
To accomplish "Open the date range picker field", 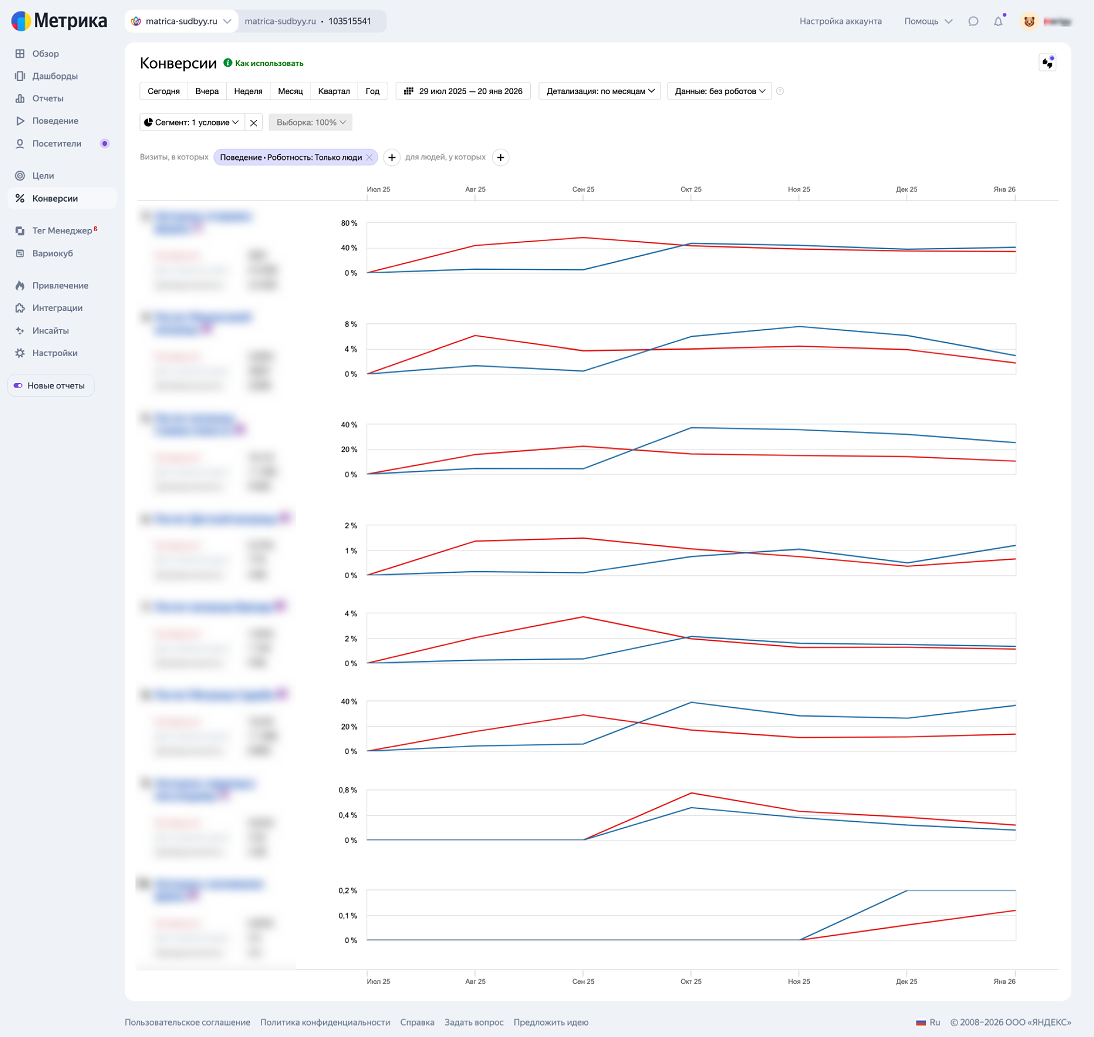I will pyautogui.click(x=463, y=91).
